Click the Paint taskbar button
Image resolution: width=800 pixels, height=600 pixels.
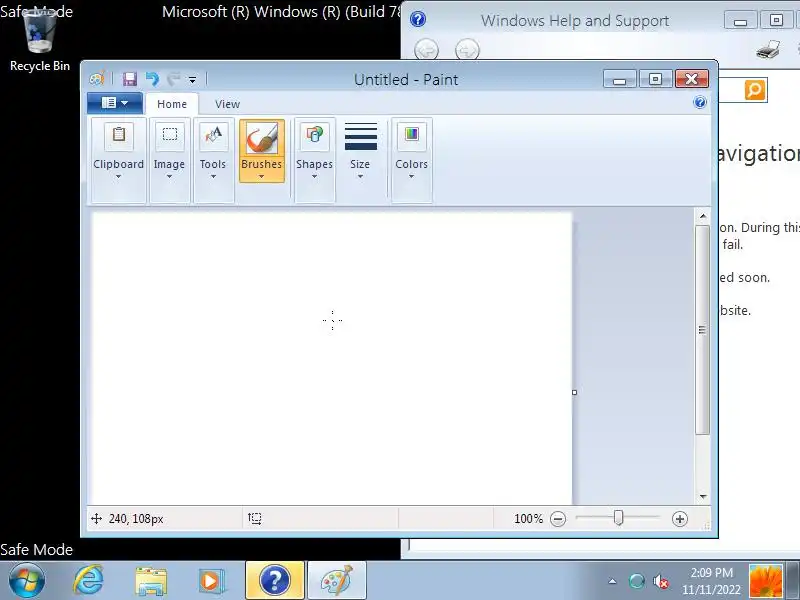(337, 581)
